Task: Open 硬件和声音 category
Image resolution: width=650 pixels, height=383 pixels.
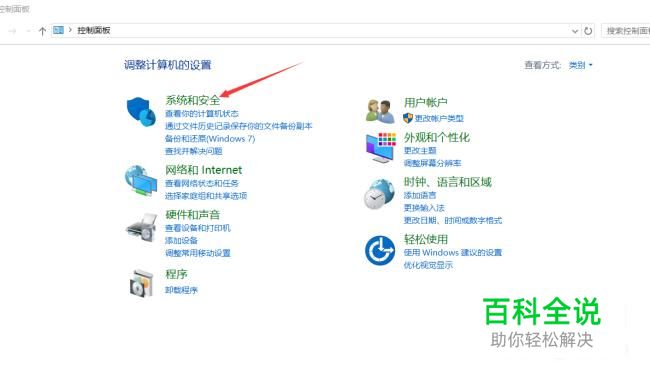Action: click(192, 215)
